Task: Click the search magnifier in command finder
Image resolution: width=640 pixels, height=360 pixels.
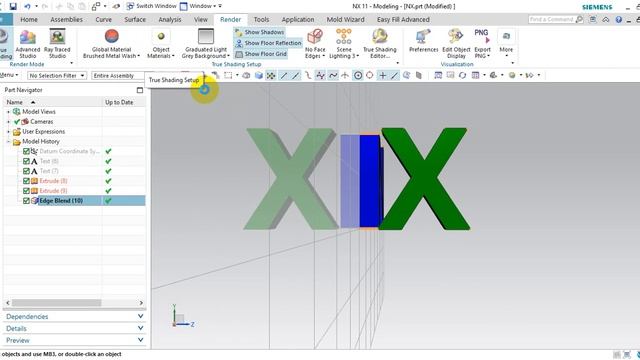Action: [x=579, y=19]
